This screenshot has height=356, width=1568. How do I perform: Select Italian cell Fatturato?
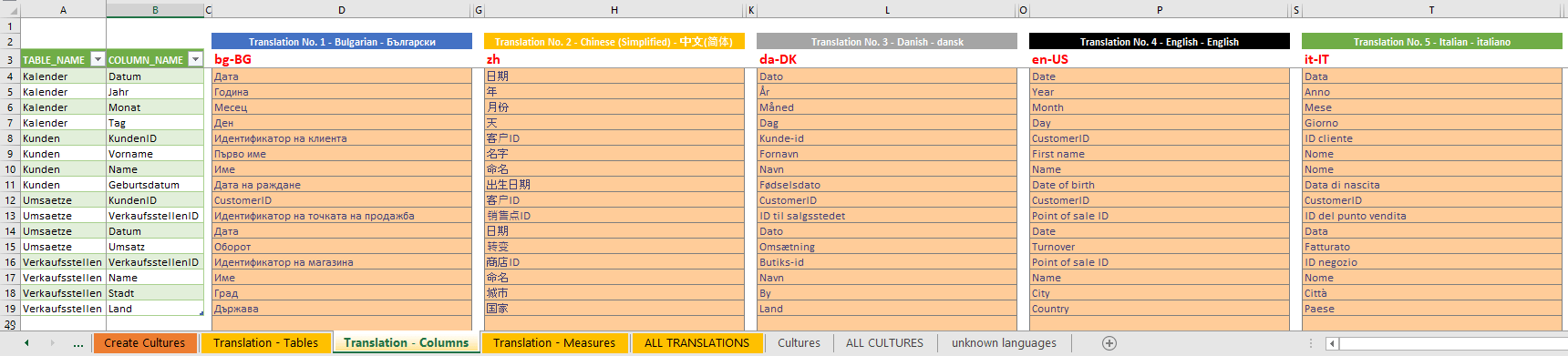click(1432, 247)
